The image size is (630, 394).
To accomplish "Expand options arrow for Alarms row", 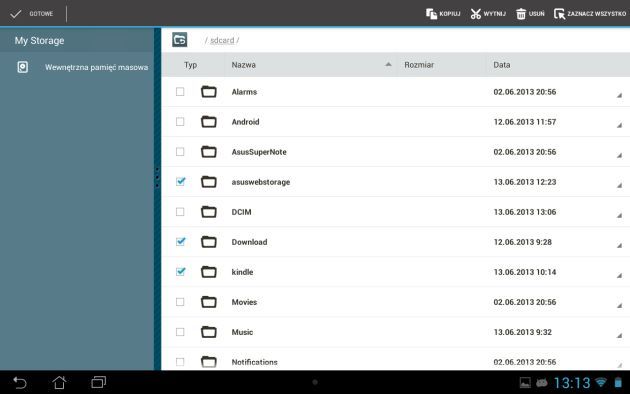I will click(620, 96).
